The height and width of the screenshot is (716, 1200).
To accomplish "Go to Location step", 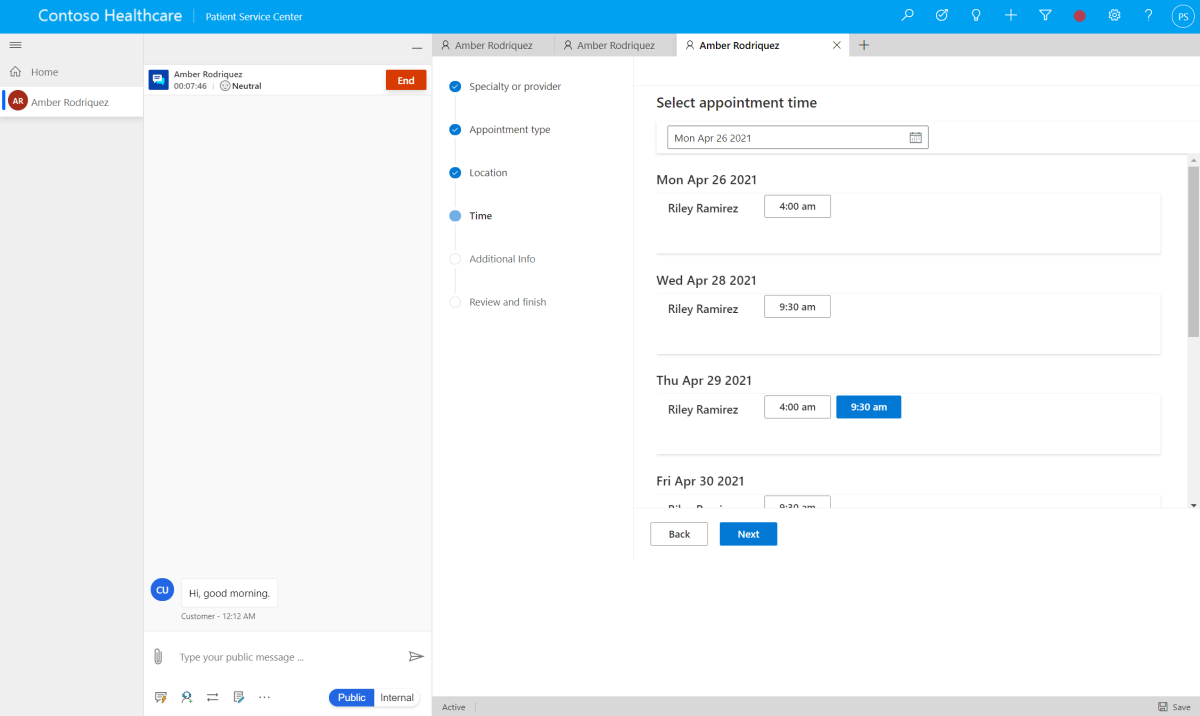I will point(488,173).
